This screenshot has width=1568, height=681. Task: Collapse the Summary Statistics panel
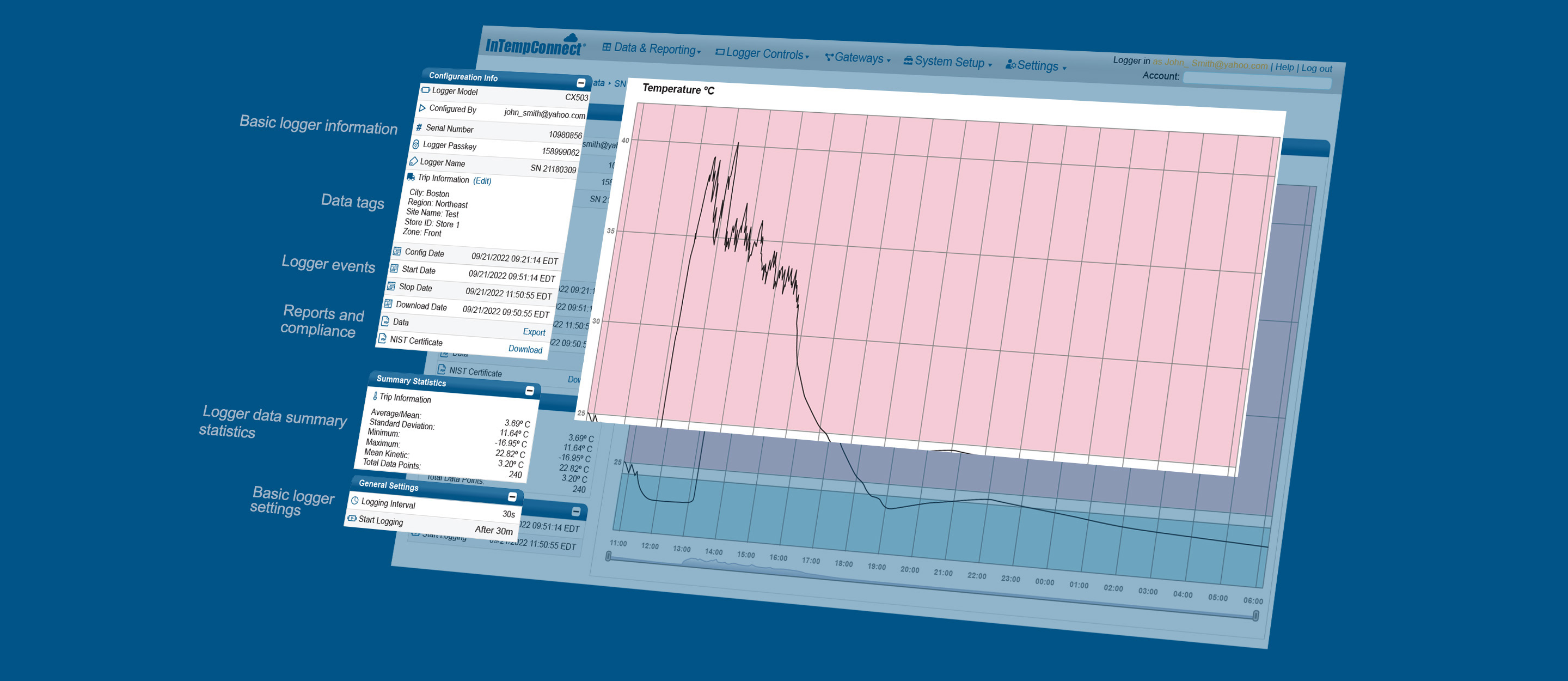coord(530,391)
